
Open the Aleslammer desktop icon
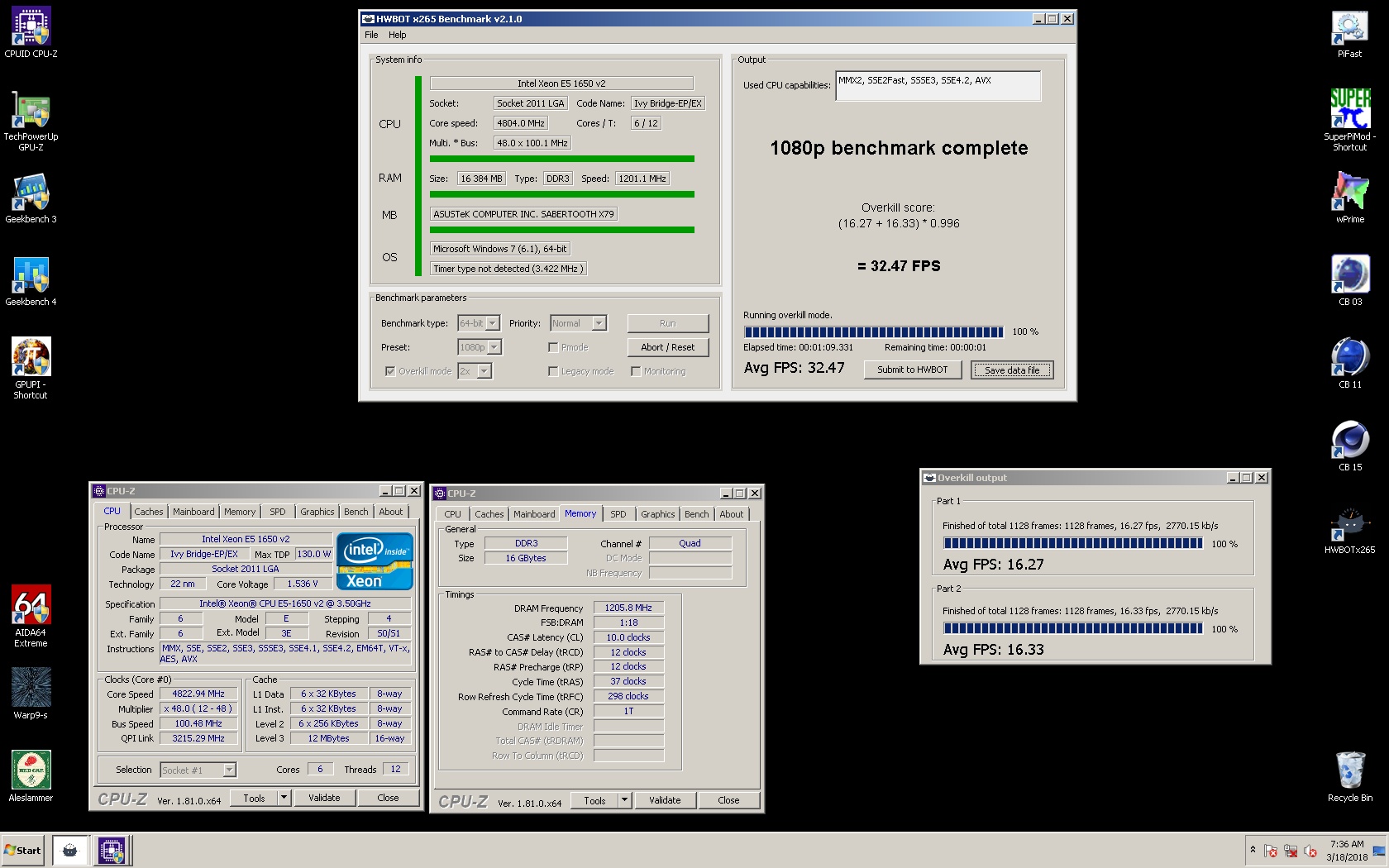[31, 777]
